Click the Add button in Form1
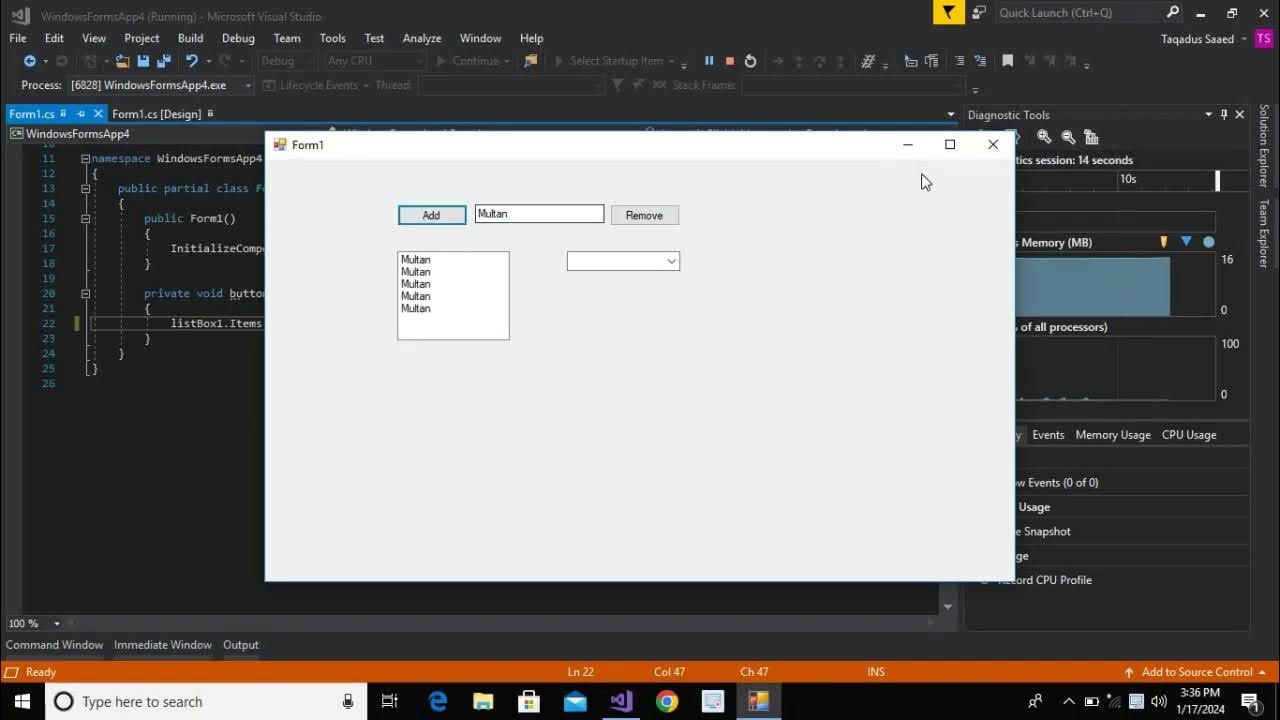Viewport: 1280px width, 720px height. 432,215
